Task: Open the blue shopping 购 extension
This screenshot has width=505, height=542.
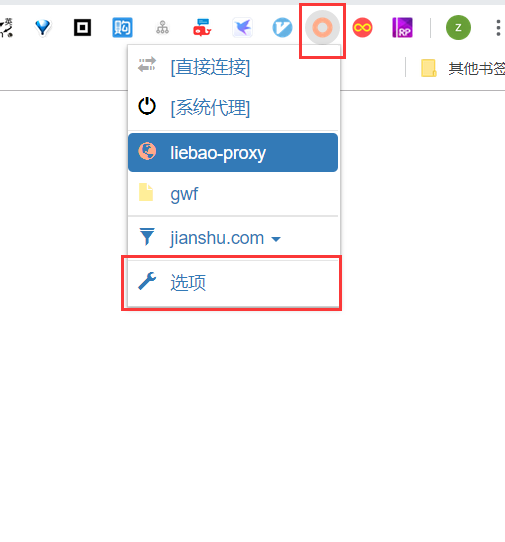Action: click(x=122, y=27)
